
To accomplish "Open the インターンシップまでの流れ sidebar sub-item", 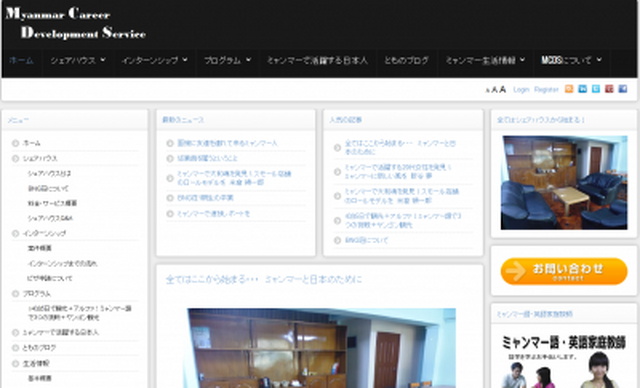I will pyautogui.click(x=62, y=264).
